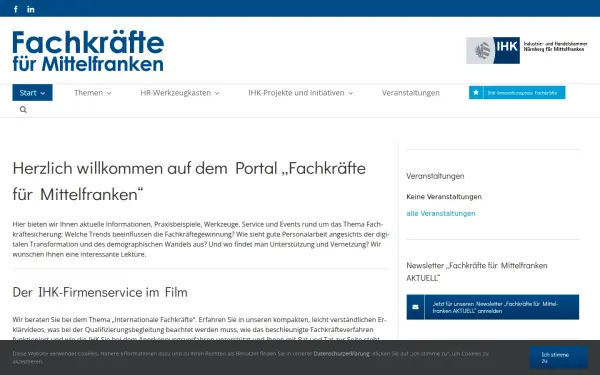The image size is (600, 375).
Task: Click the Keine Veranstaltungen text
Action: click(x=444, y=197)
